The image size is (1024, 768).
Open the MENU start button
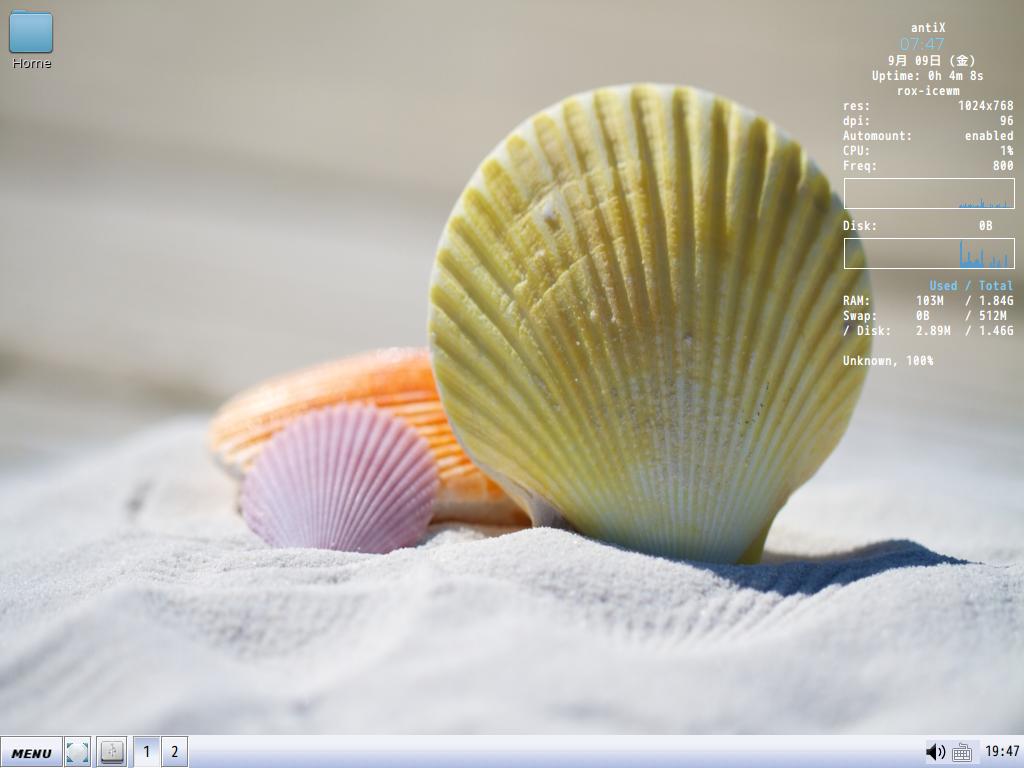tap(31, 752)
